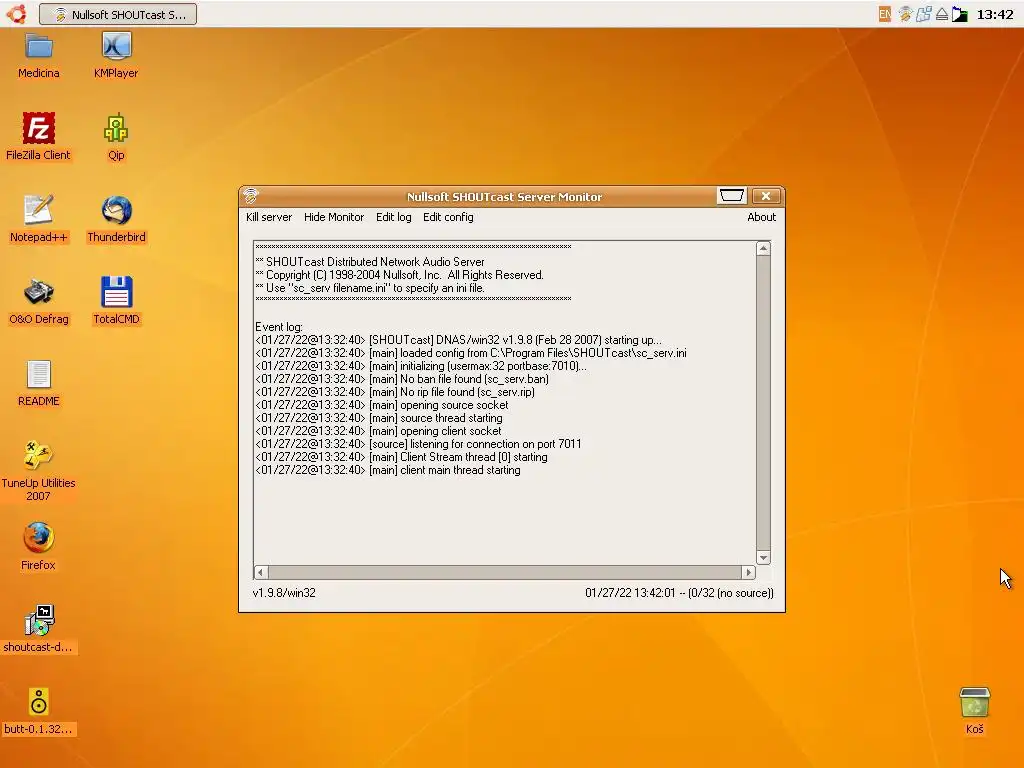
Task: Select the Nullsoft SHOUTcast taskbar button
Action: pyautogui.click(x=118, y=14)
